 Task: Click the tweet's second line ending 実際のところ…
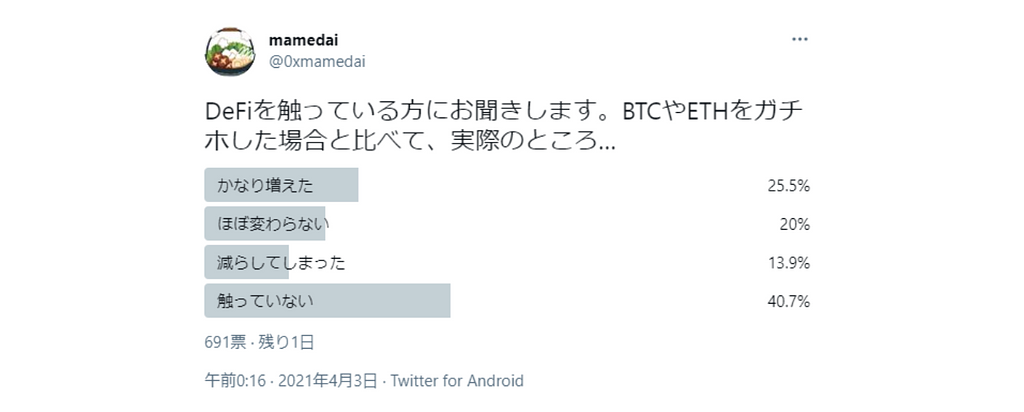click(x=410, y=141)
